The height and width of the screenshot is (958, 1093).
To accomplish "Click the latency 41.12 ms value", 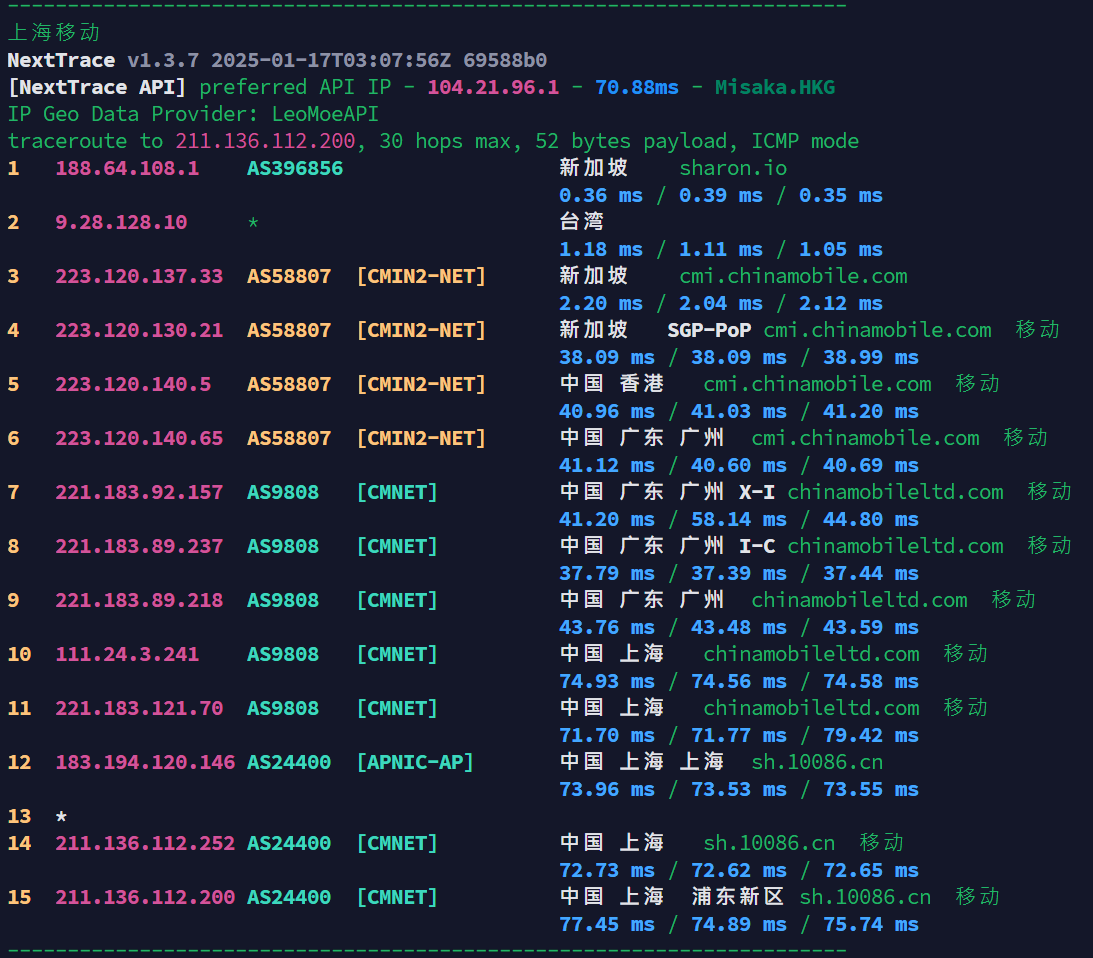I will (606, 465).
